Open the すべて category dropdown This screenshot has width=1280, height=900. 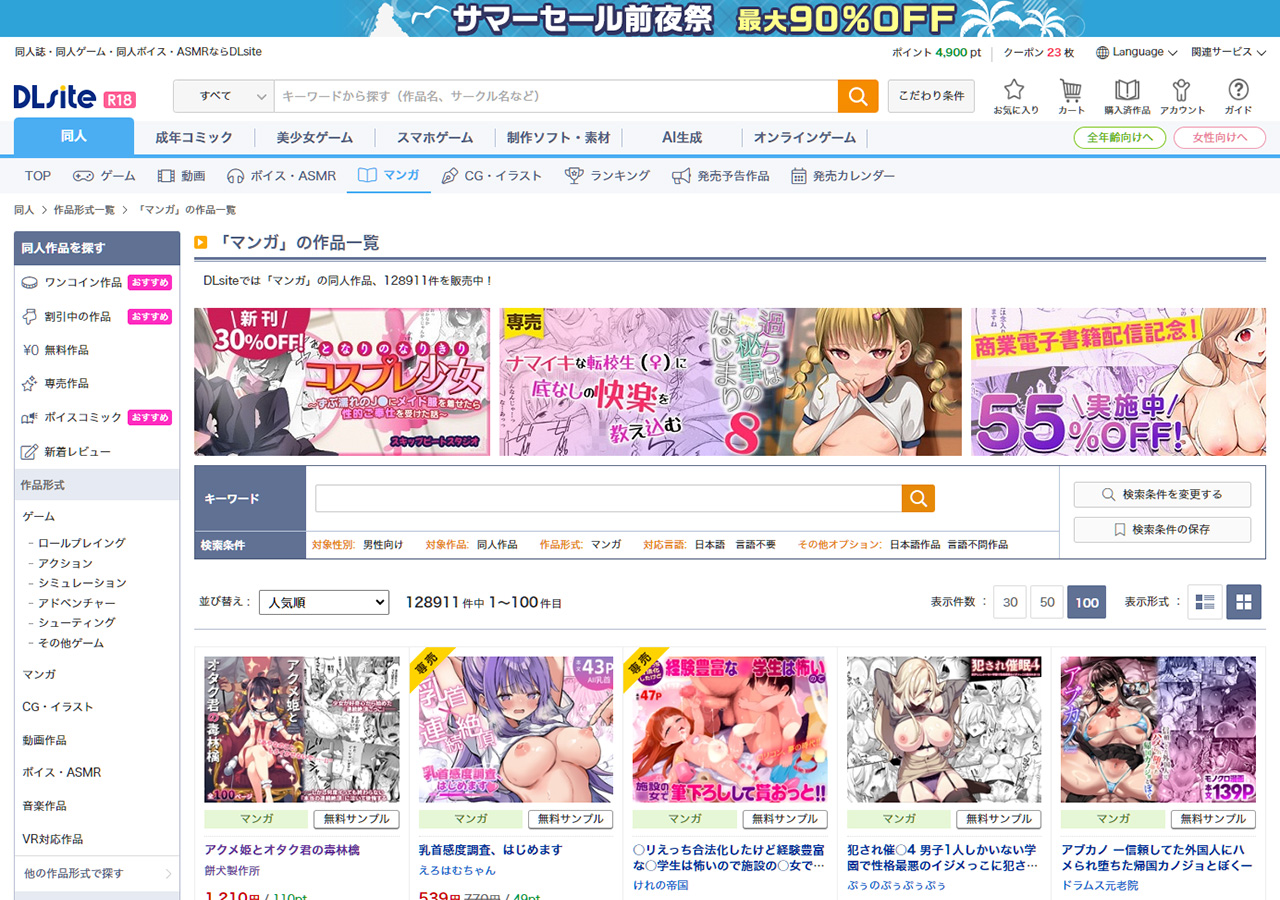pyautogui.click(x=223, y=96)
